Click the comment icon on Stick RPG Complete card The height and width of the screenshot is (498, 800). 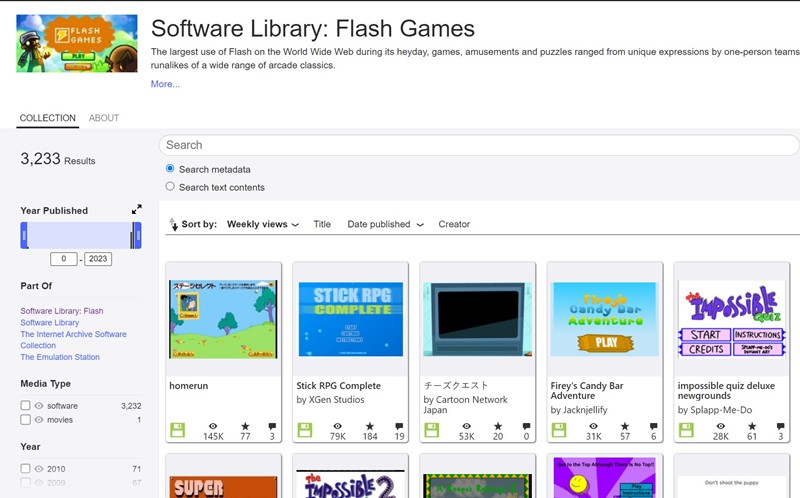399,426
